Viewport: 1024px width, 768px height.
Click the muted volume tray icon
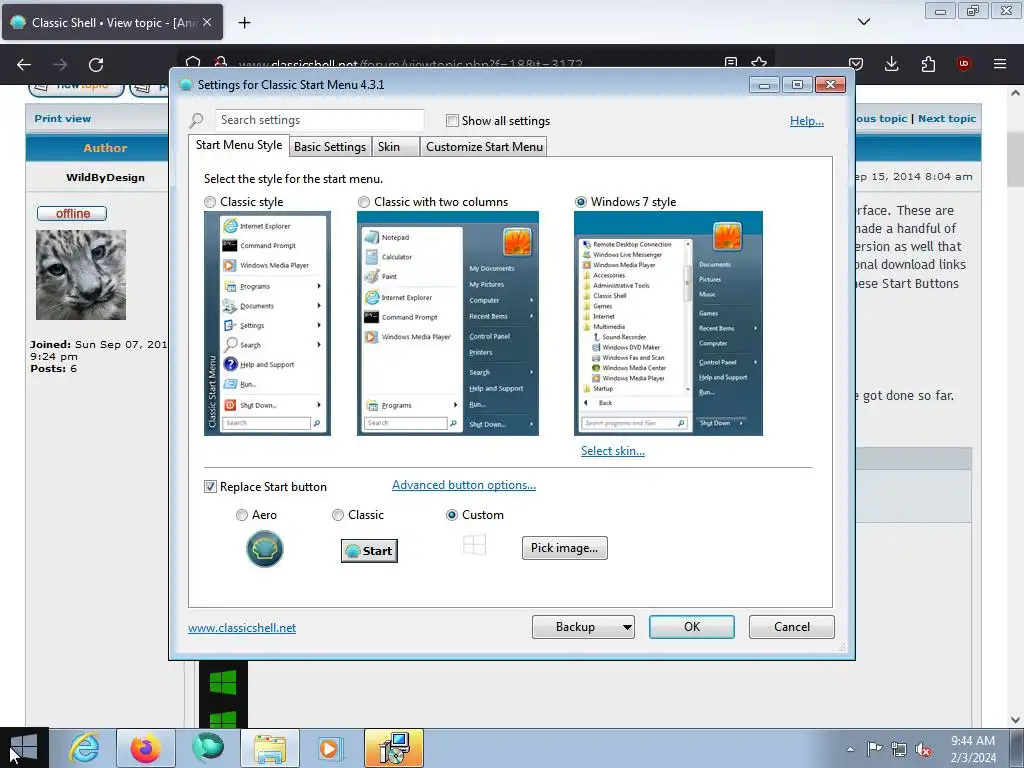click(x=923, y=749)
